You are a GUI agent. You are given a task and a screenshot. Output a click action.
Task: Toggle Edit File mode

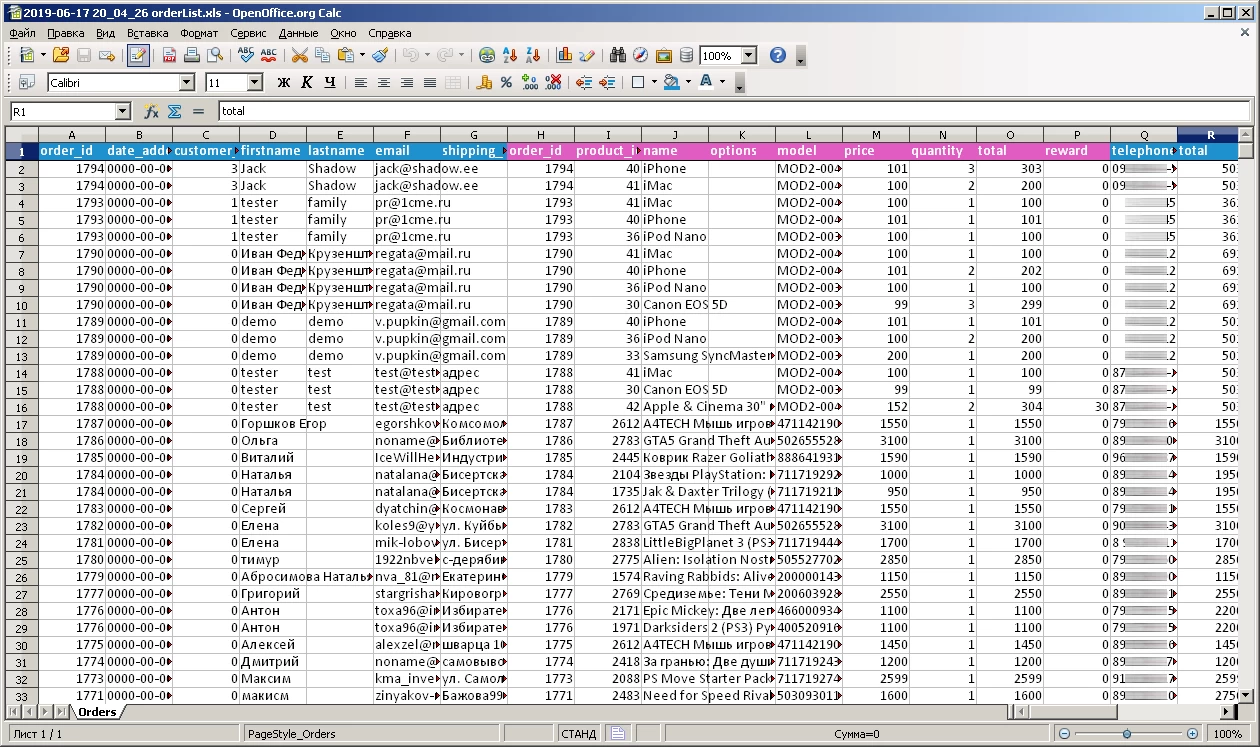(138, 56)
